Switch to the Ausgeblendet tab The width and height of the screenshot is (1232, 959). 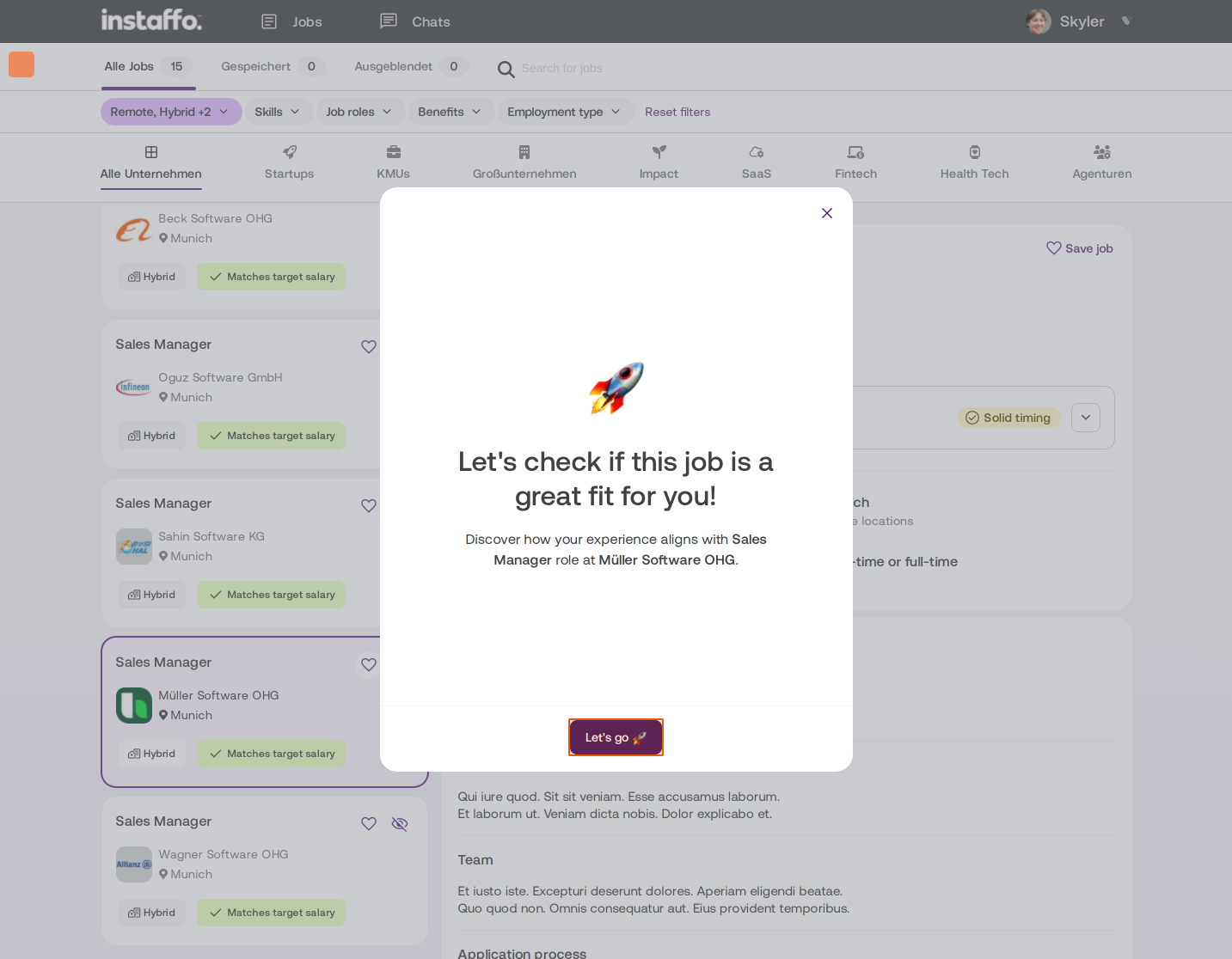point(410,66)
